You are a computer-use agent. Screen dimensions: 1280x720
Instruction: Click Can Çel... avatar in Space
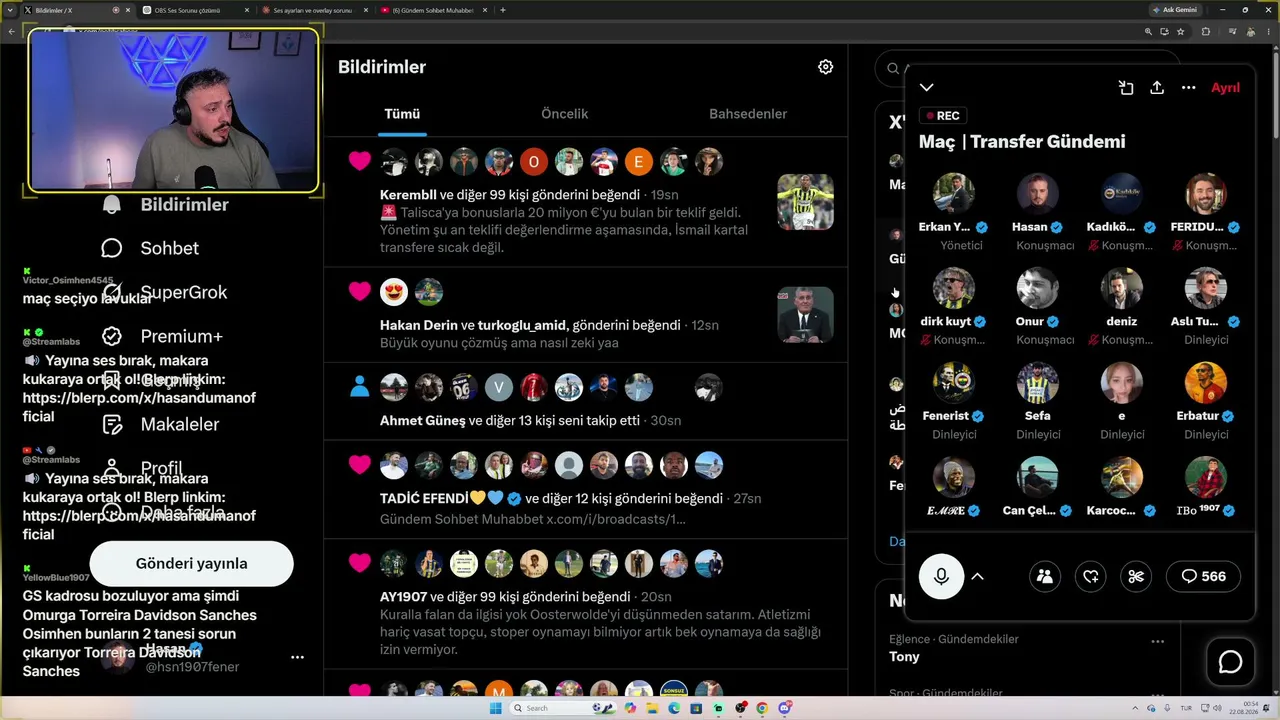coord(1038,478)
